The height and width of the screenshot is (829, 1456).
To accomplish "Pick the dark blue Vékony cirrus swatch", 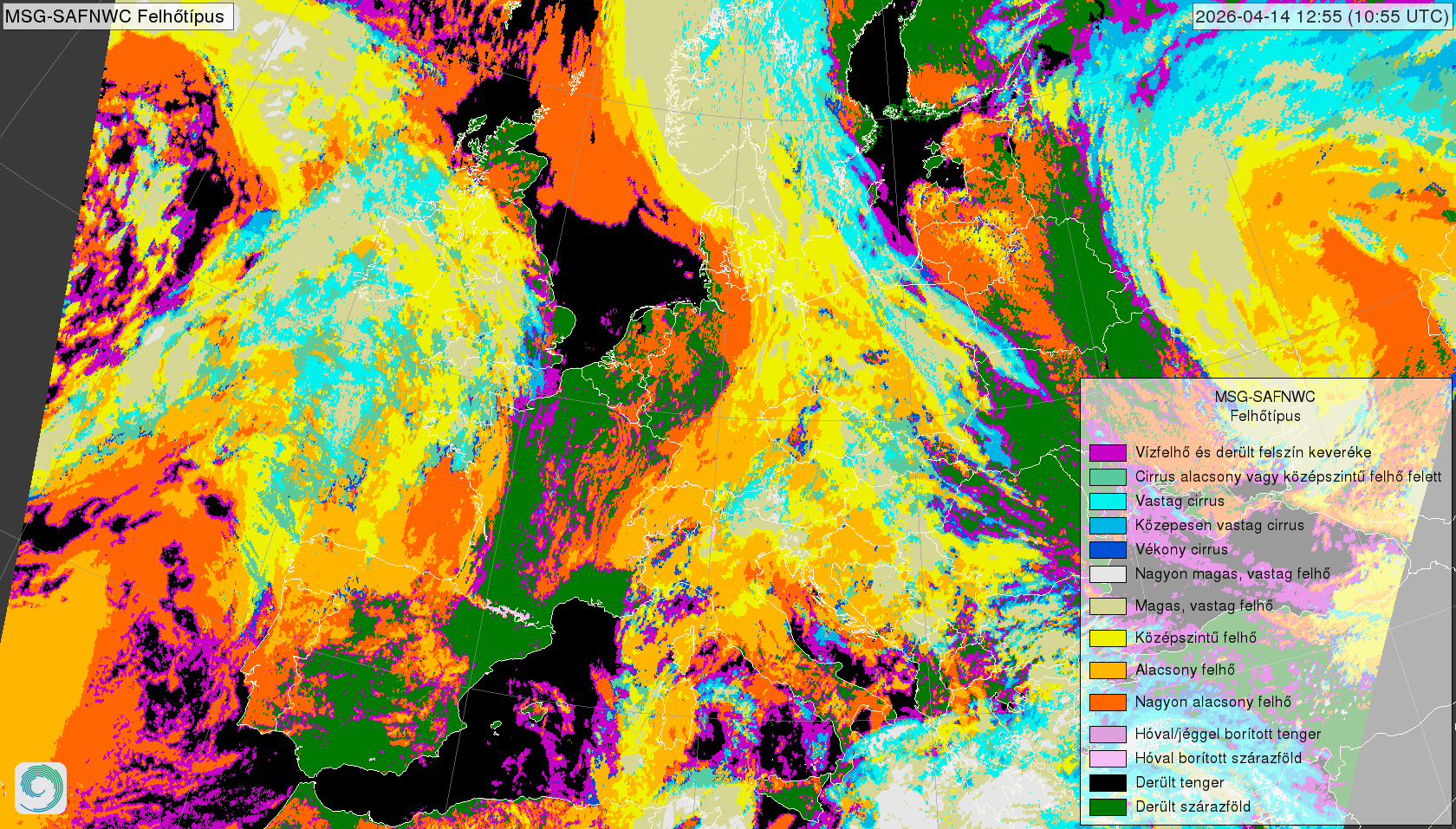I will [x=1108, y=549].
